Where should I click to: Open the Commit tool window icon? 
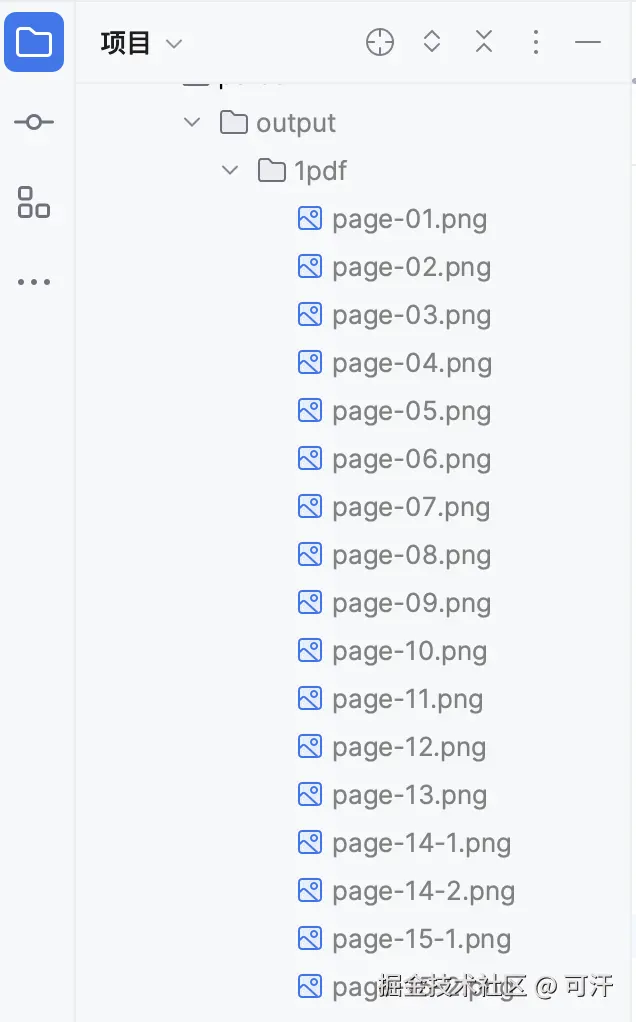pyautogui.click(x=34, y=122)
